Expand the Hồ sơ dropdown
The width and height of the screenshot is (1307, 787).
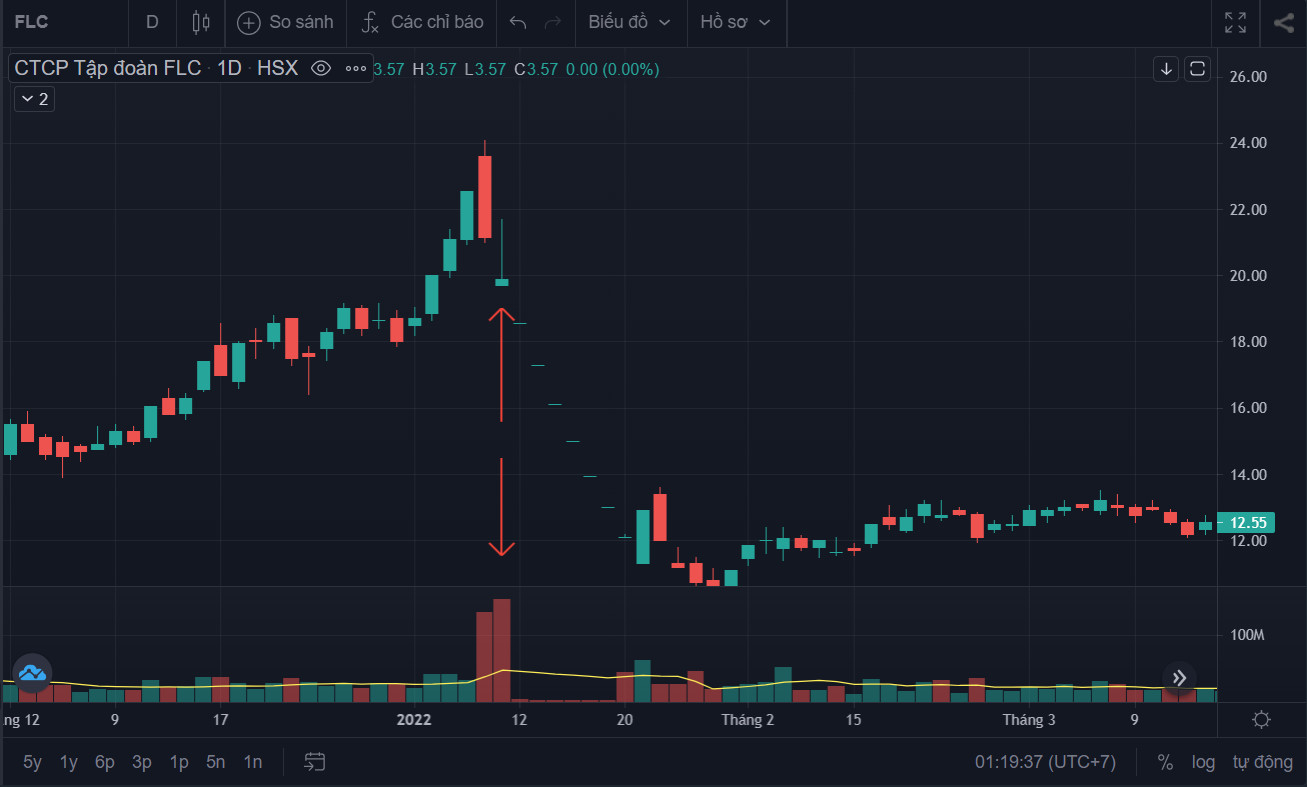[x=736, y=22]
